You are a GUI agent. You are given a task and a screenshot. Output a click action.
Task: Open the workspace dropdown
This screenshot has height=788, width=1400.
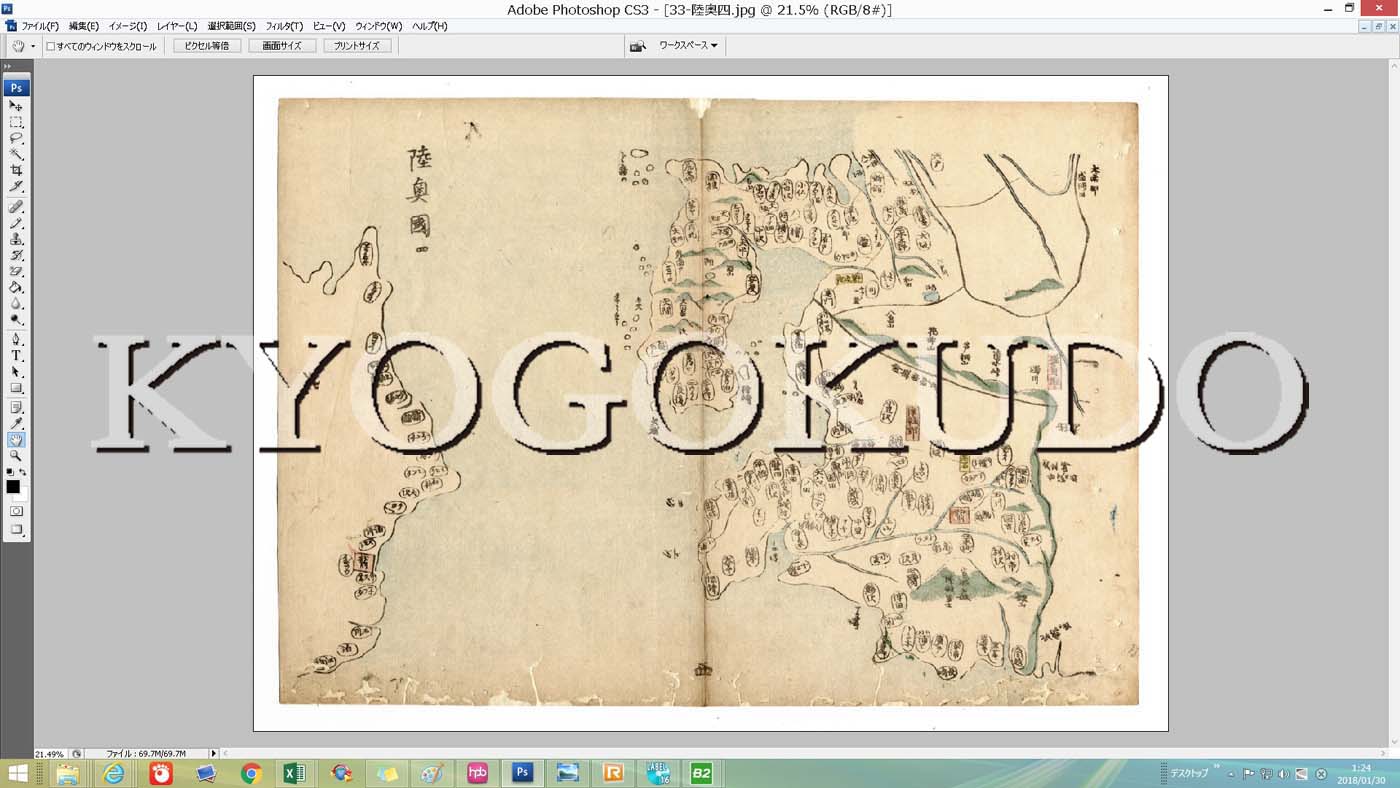coord(688,46)
